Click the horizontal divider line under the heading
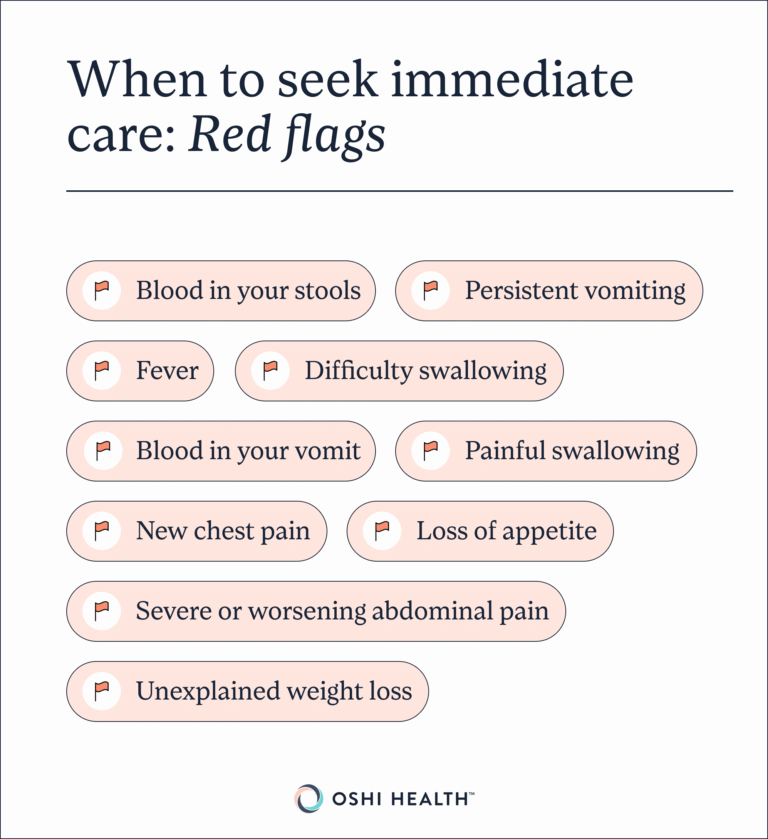The height and width of the screenshot is (839, 768). point(400,190)
